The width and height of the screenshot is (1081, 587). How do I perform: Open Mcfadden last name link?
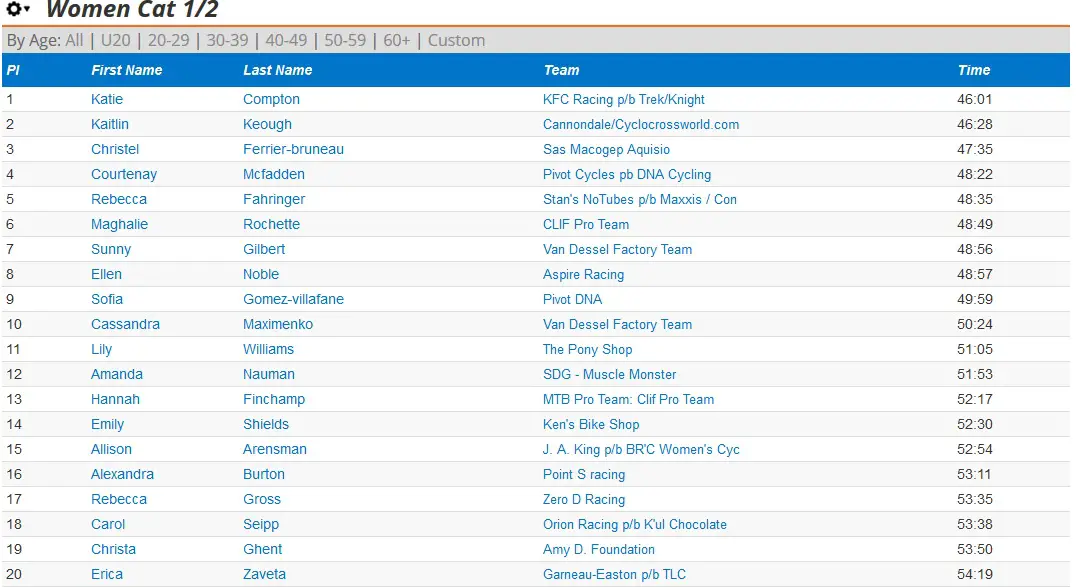point(274,175)
